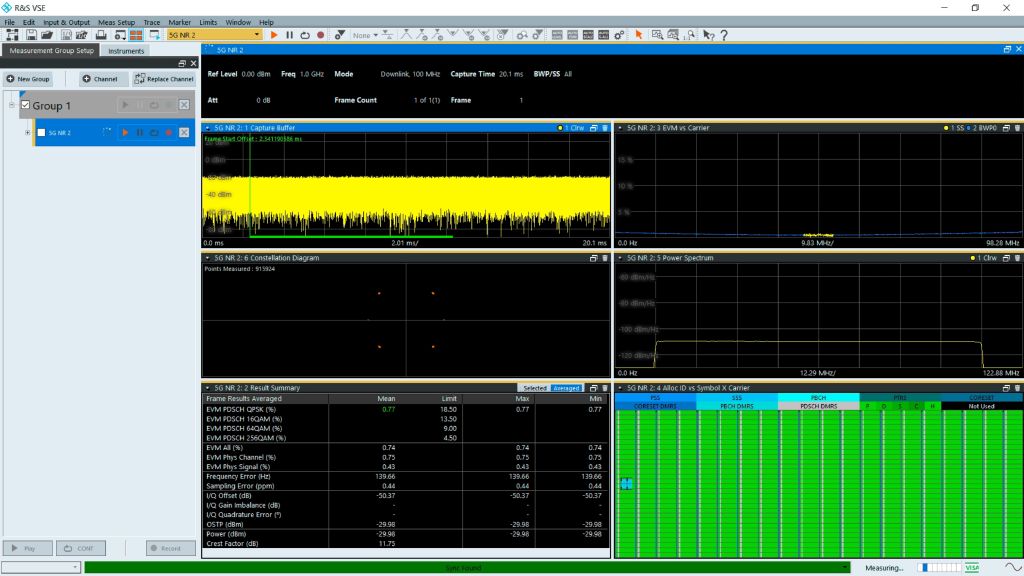Open the Meas Setup menu

click(x=116, y=22)
